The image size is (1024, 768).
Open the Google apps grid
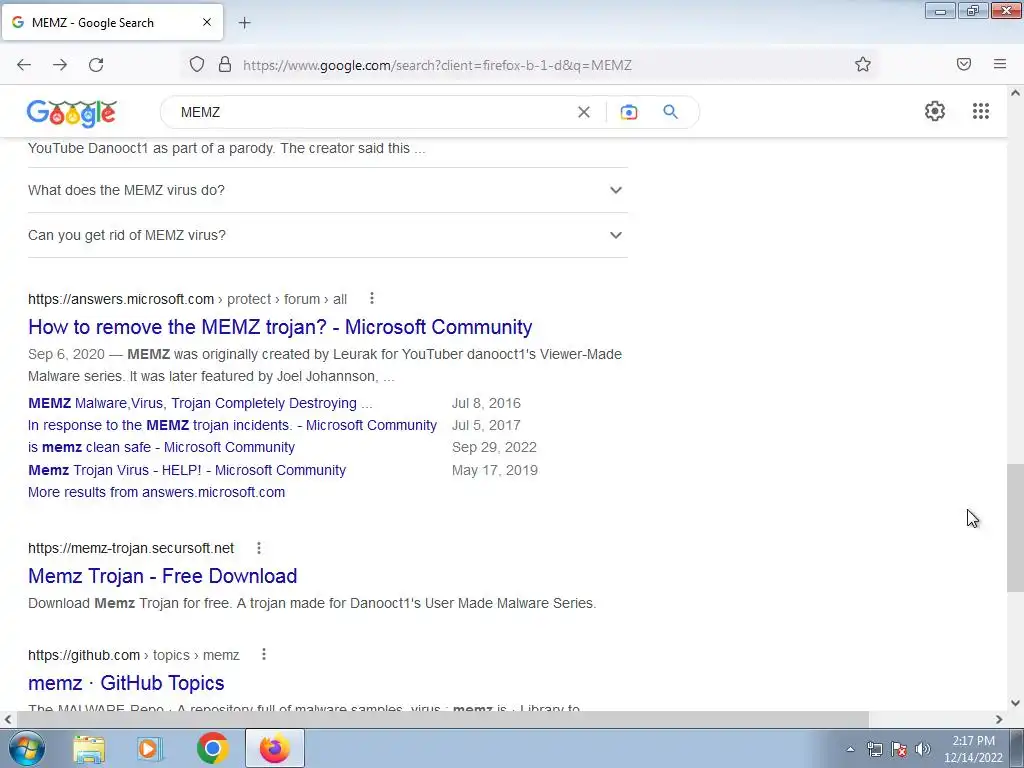(980, 111)
